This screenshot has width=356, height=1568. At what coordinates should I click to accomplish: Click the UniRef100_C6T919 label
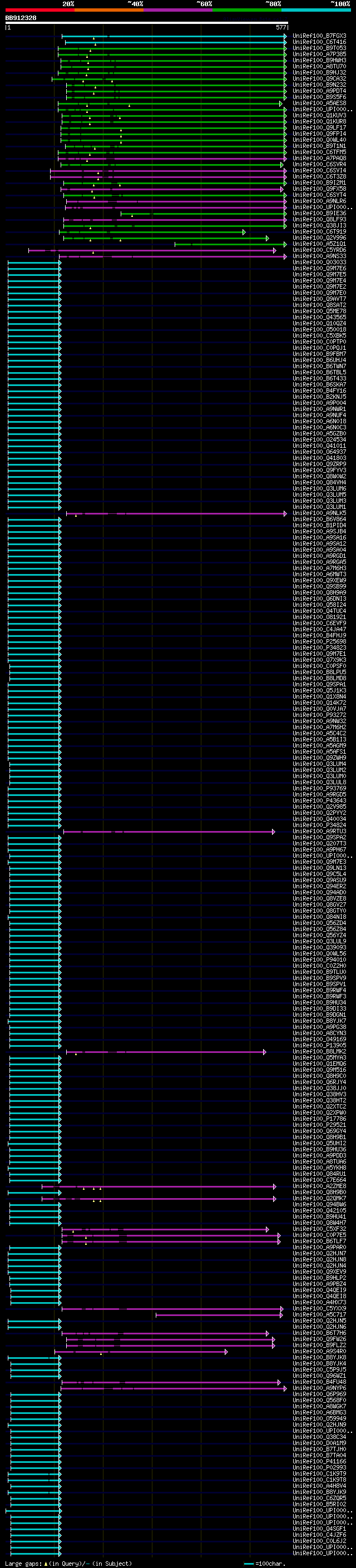tap(319, 232)
